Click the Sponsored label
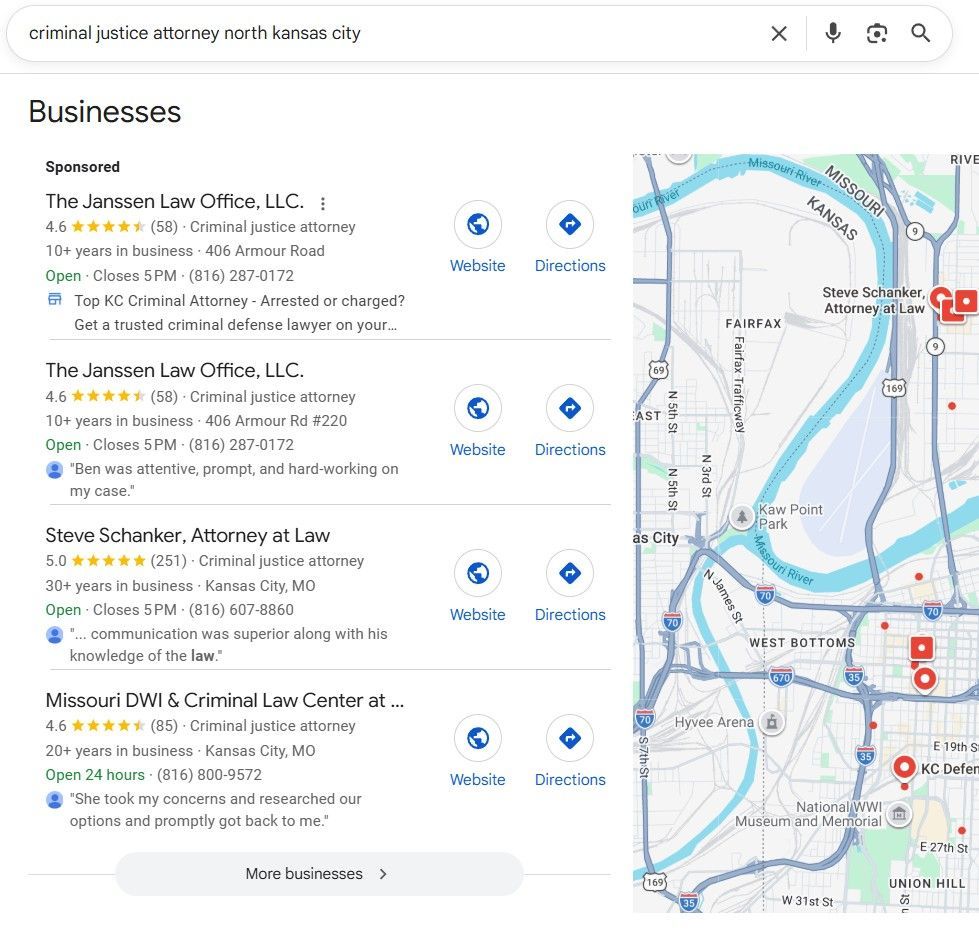 [x=82, y=167]
